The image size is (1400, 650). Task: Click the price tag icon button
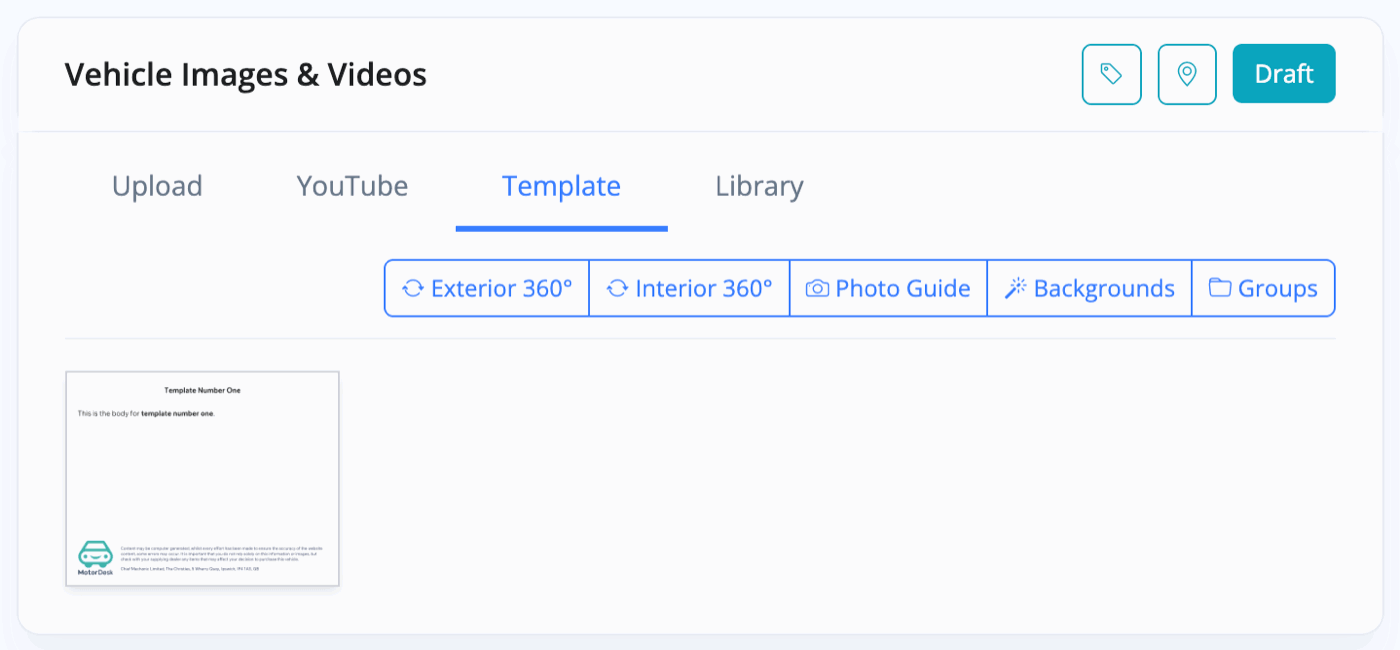[x=1111, y=74]
